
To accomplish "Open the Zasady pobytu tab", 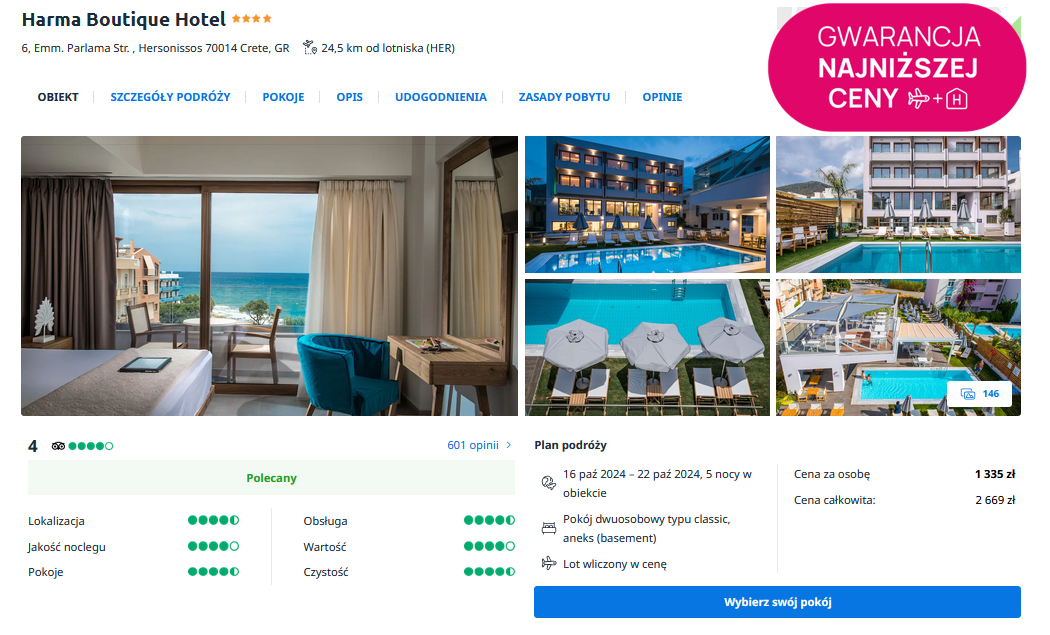I will click(565, 97).
